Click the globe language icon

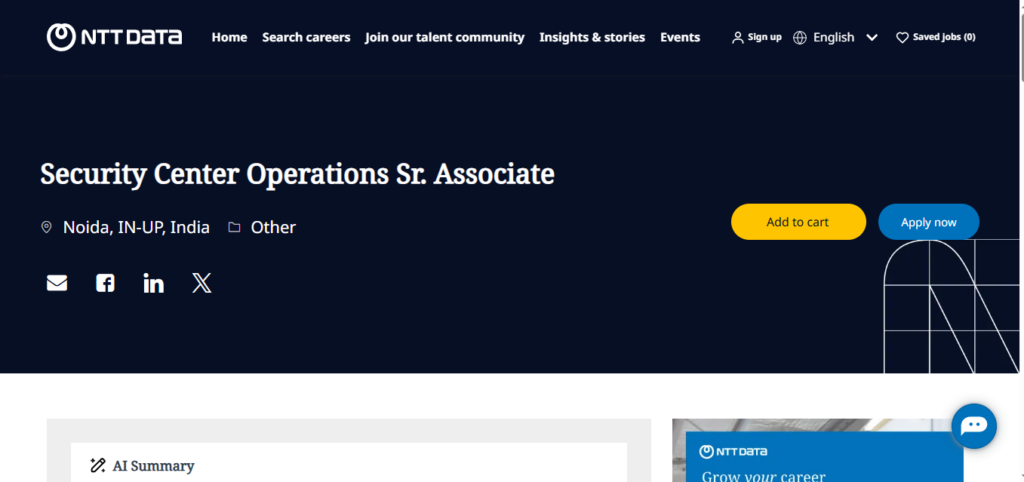[800, 37]
